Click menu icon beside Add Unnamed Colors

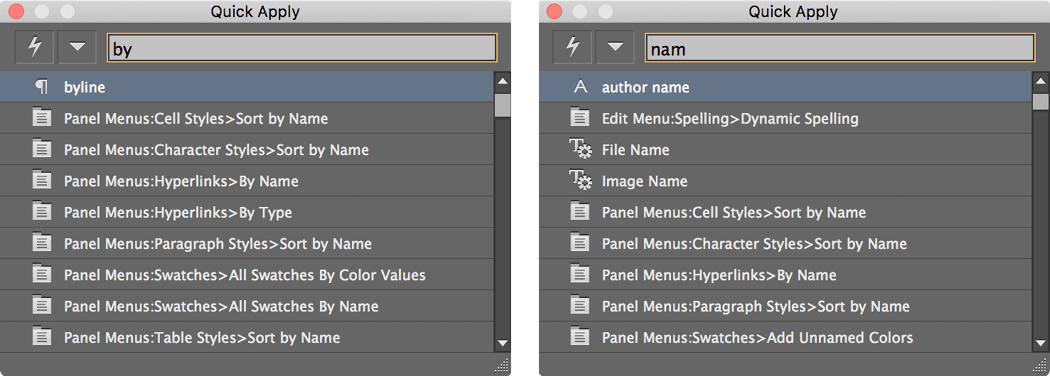click(x=579, y=337)
